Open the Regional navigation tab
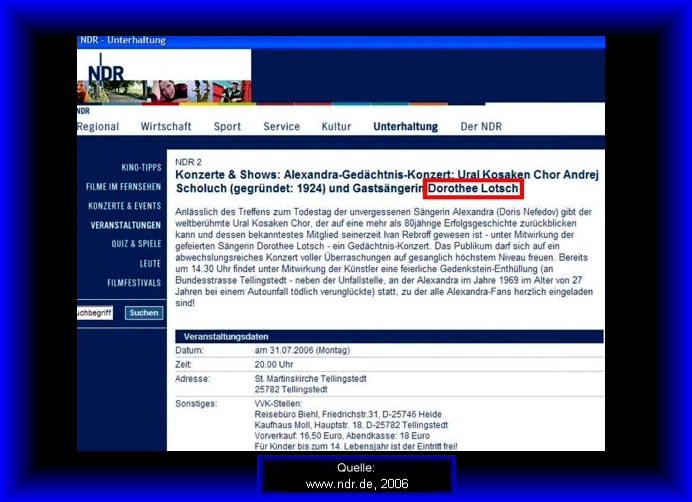This screenshot has height=502, width=692. (x=98, y=127)
